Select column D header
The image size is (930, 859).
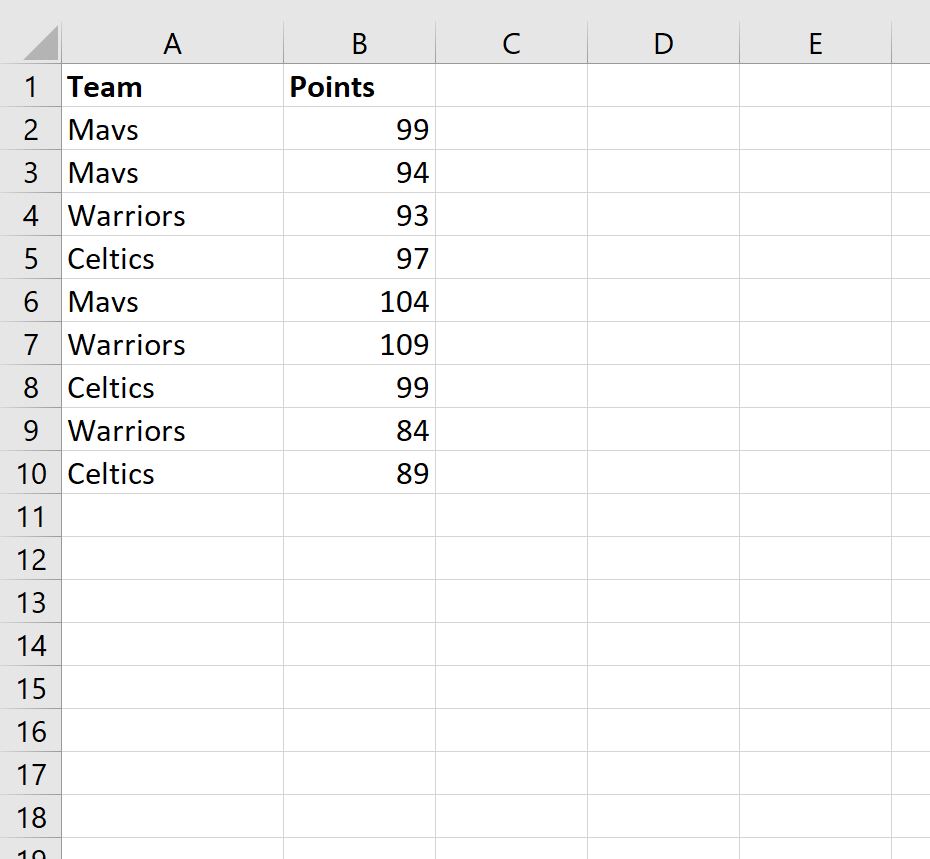click(663, 43)
